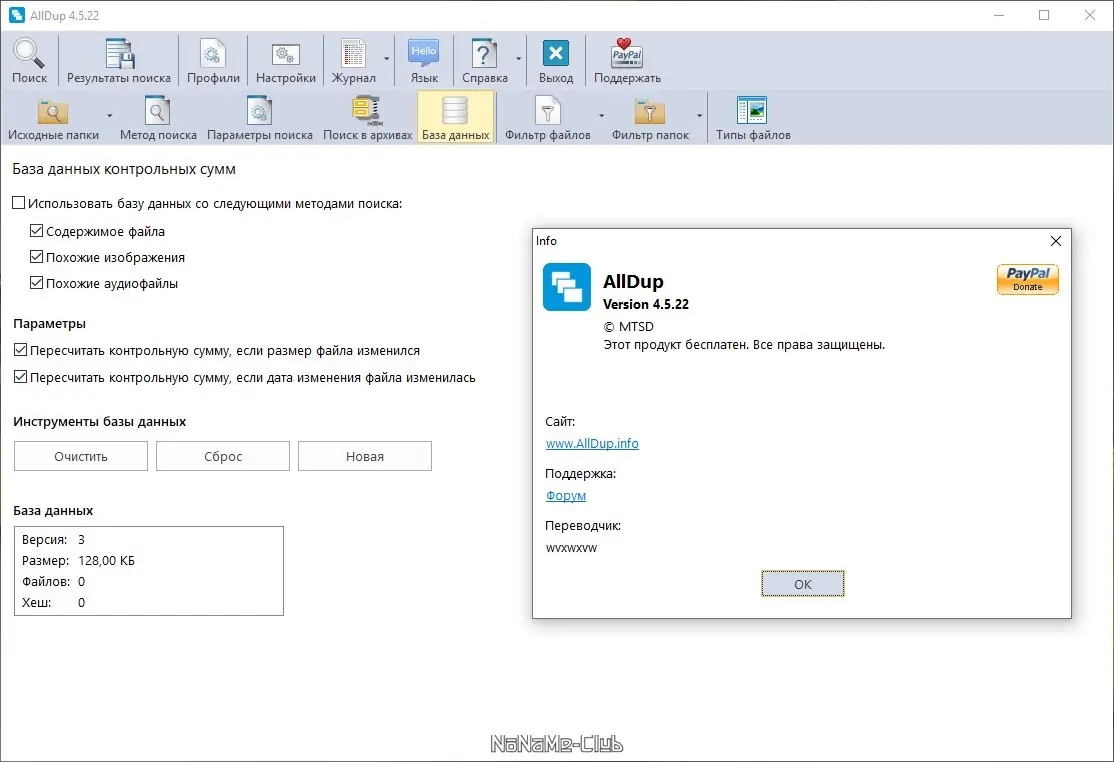Click '© MTSD' copyright text

tap(629, 326)
